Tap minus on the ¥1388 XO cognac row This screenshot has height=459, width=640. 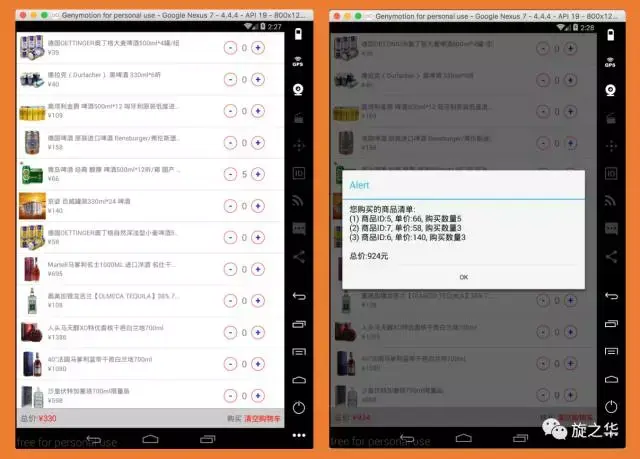point(230,333)
